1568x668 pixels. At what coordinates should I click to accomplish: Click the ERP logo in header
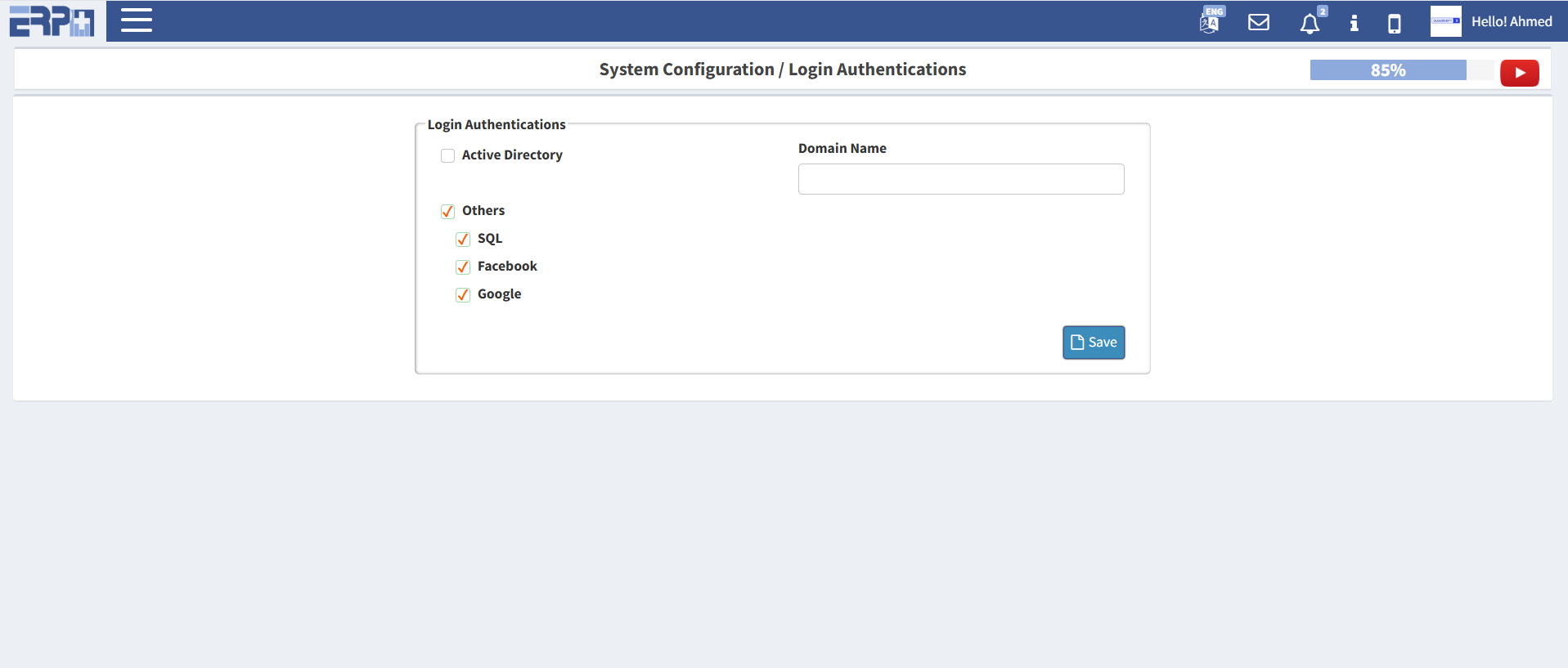52,21
